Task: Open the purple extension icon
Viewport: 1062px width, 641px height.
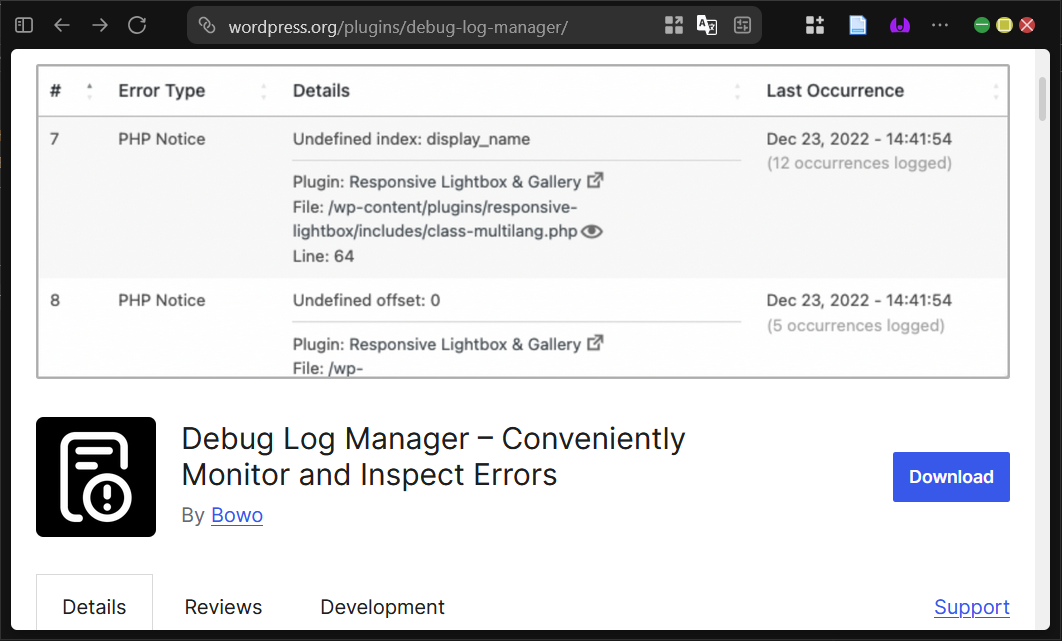Action: click(899, 26)
